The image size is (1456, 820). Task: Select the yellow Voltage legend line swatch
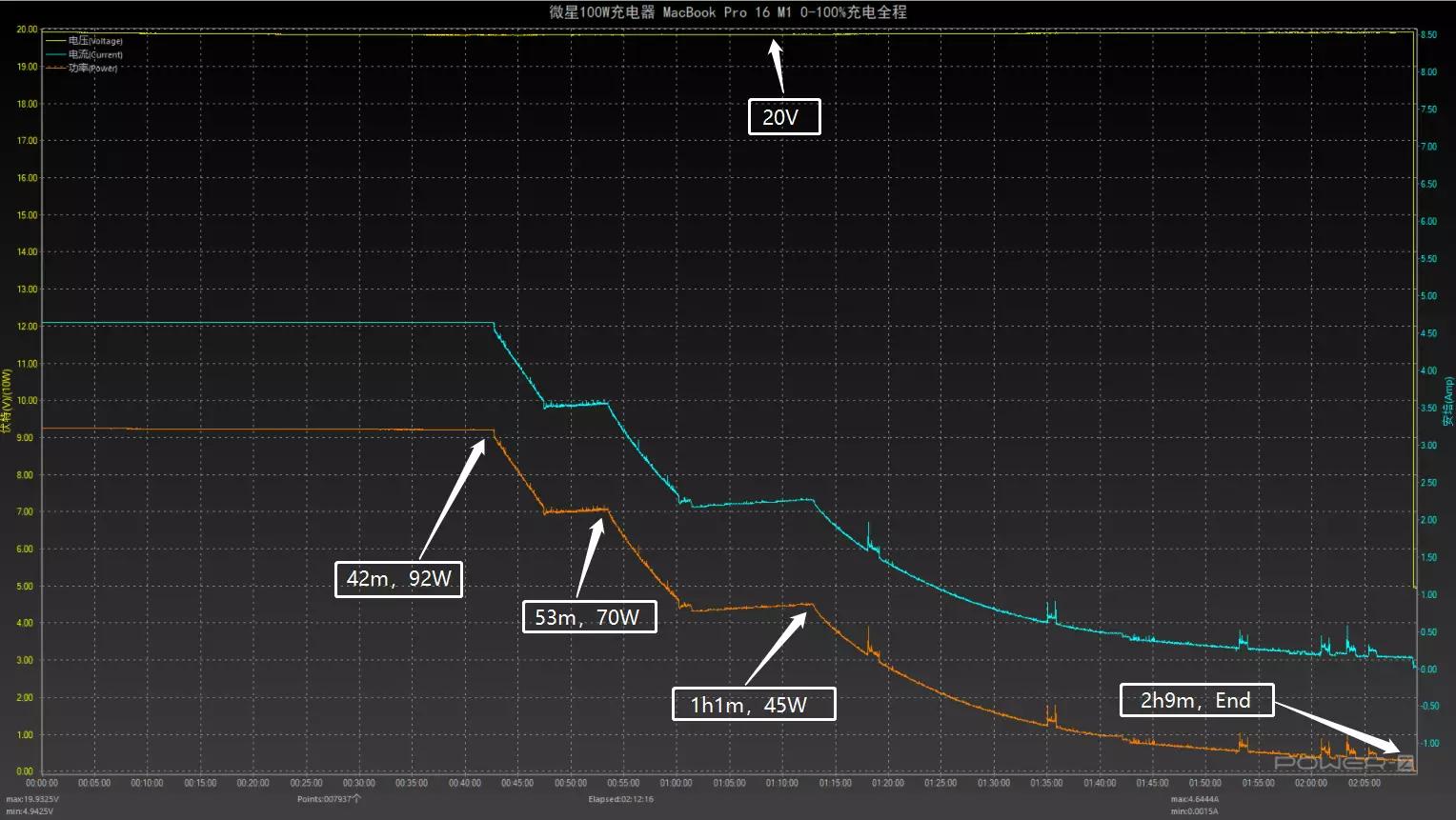(55, 41)
